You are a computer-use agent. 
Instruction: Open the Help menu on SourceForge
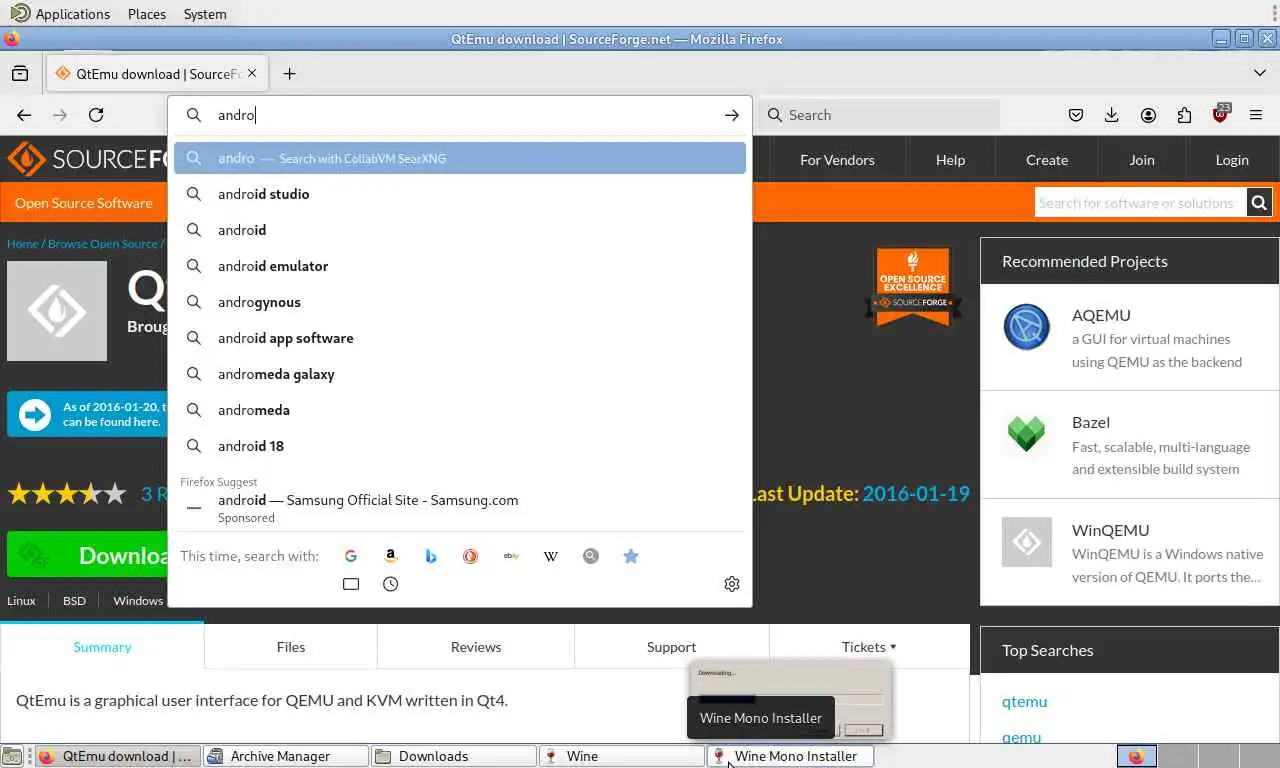[x=950, y=160]
